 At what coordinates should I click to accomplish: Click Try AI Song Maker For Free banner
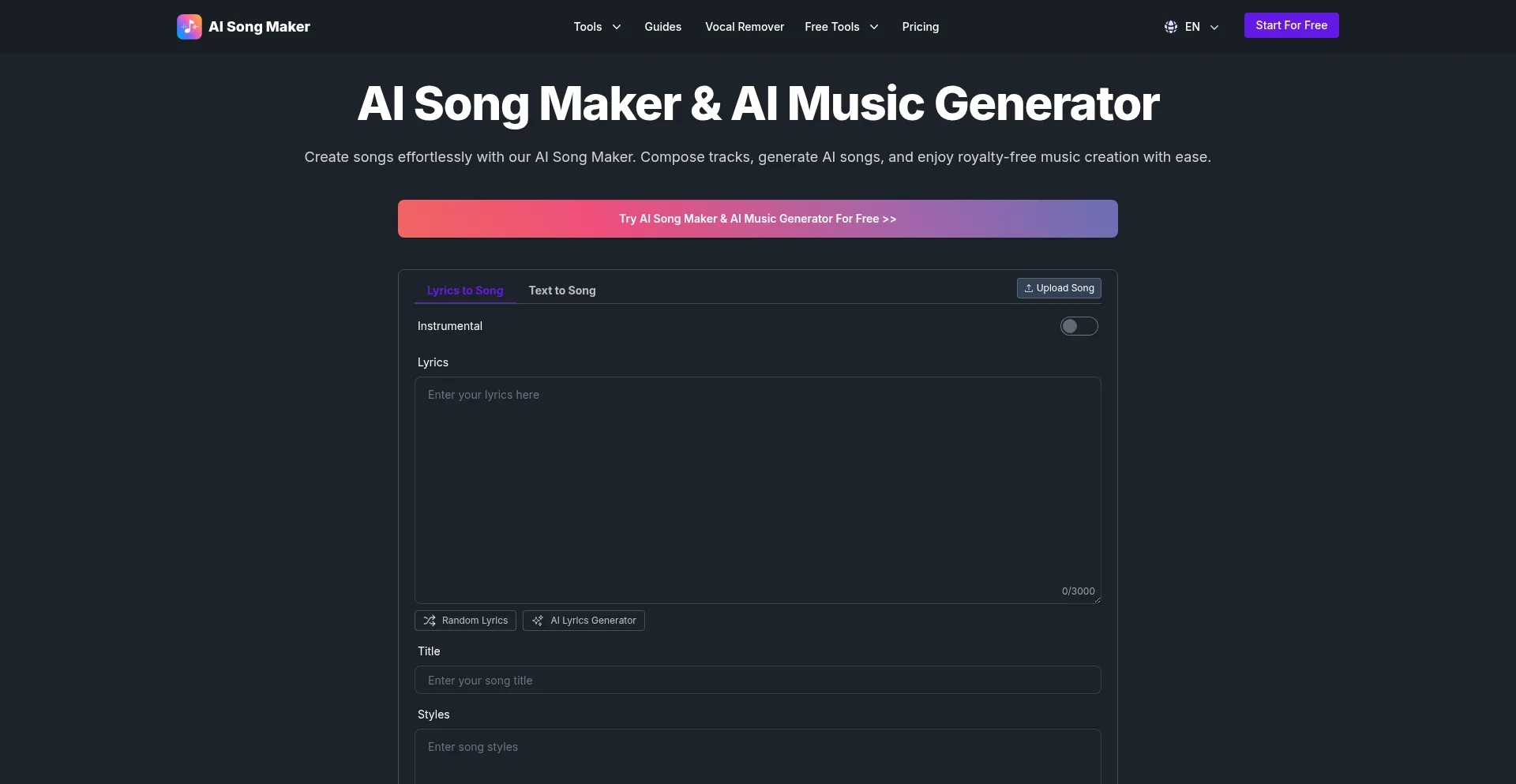(x=758, y=219)
